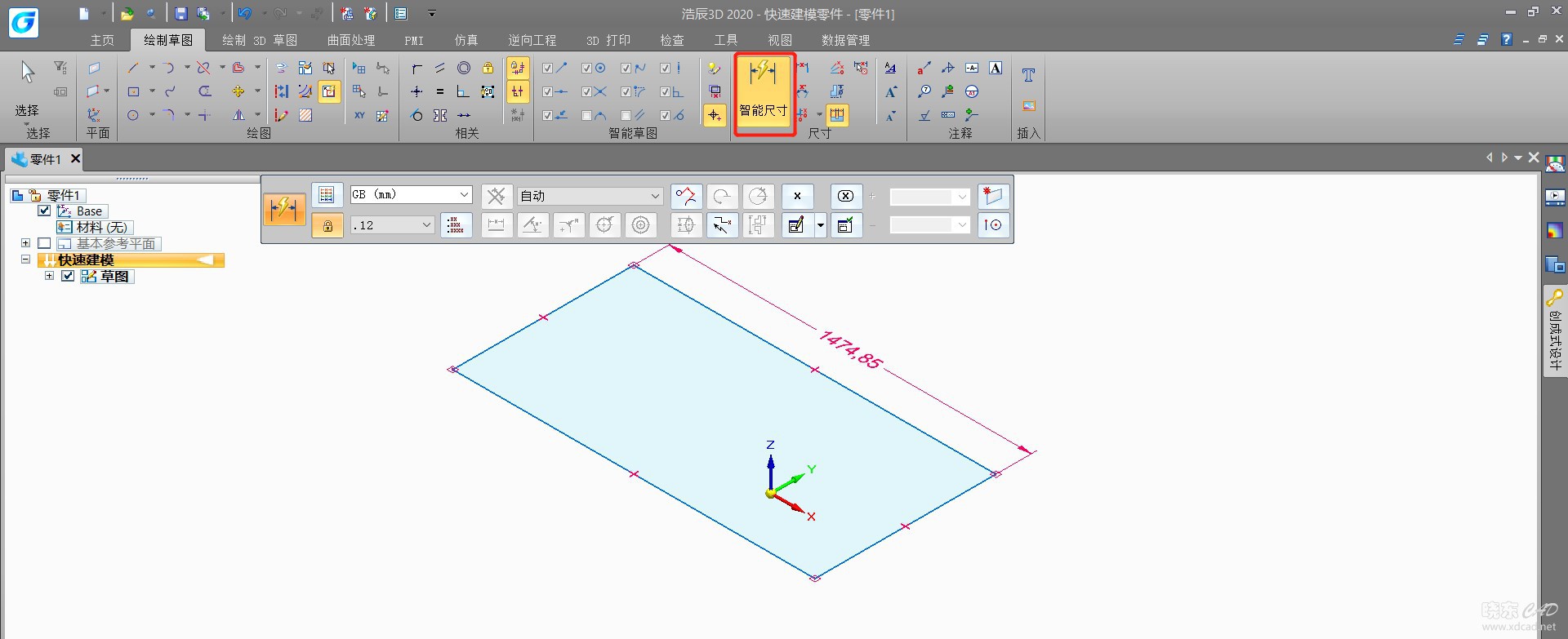
Task: Select the 快速建模 node in feature tree
Action: click(x=86, y=260)
